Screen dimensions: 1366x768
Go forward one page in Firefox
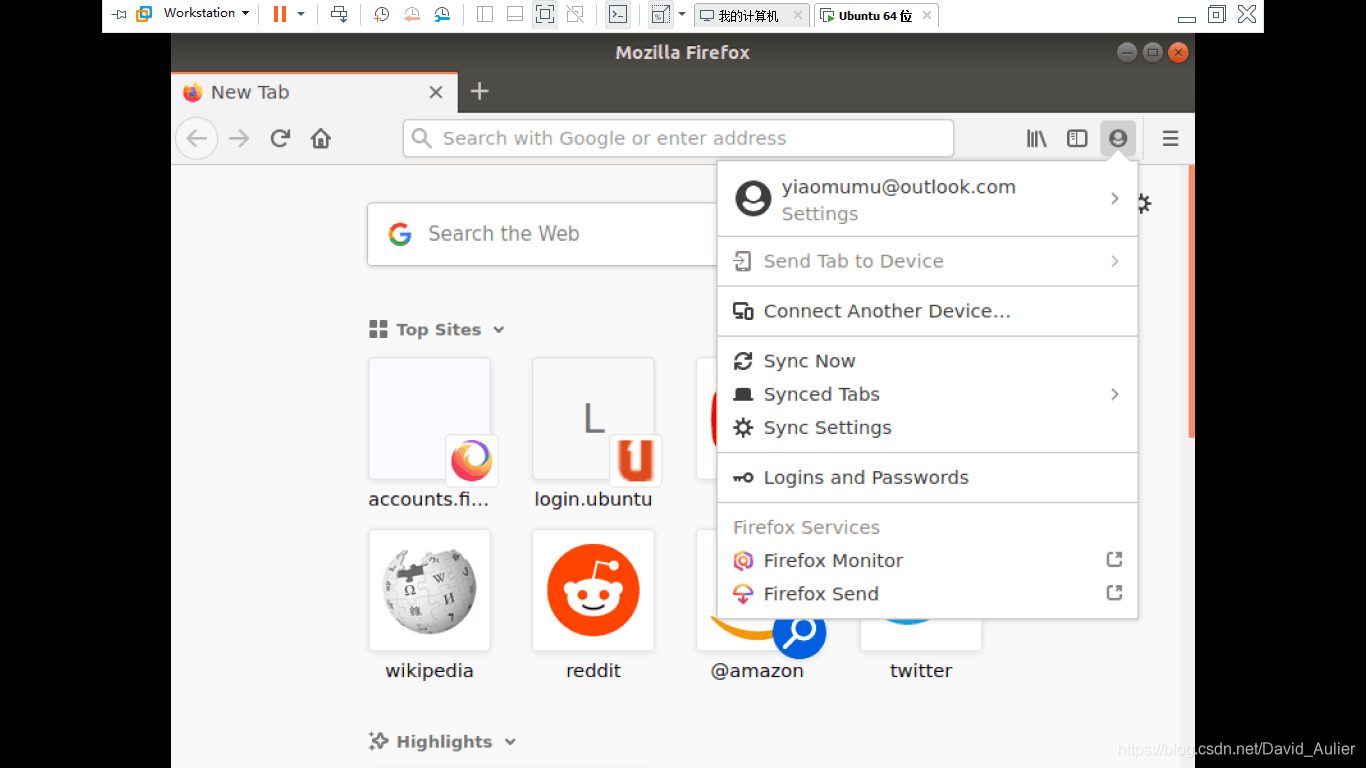[x=239, y=138]
